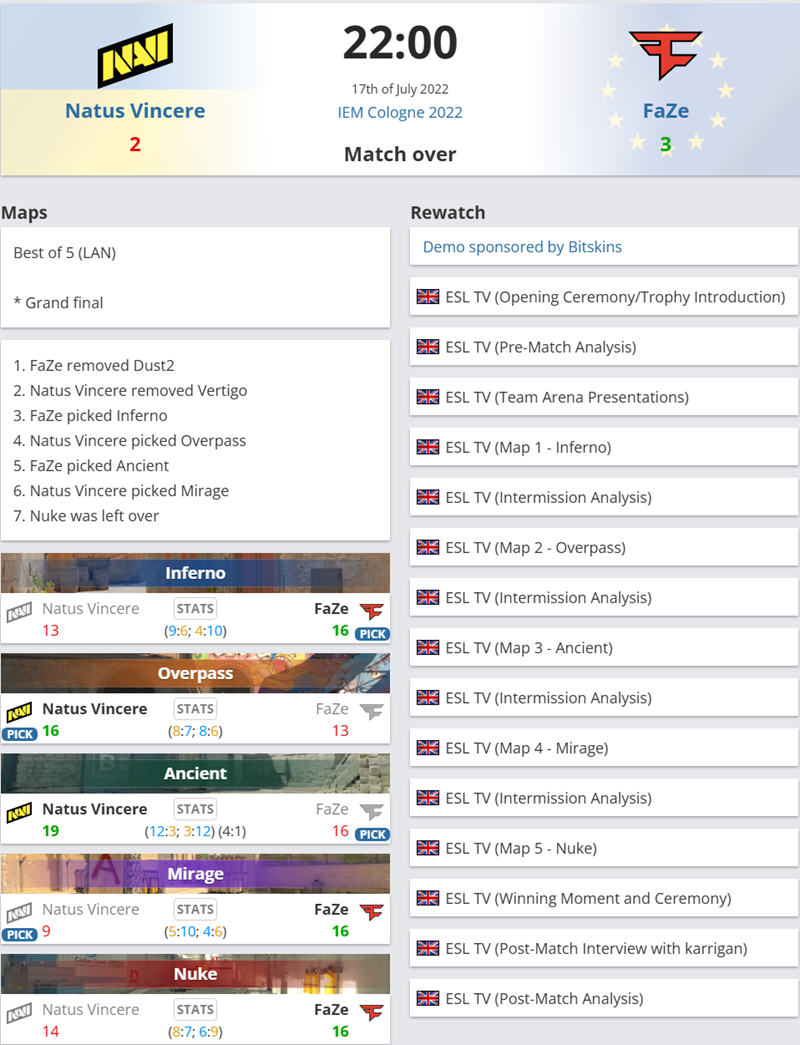The width and height of the screenshot is (800, 1045).
Task: Click FaZe icon on Mirage map row
Action: (x=371, y=912)
